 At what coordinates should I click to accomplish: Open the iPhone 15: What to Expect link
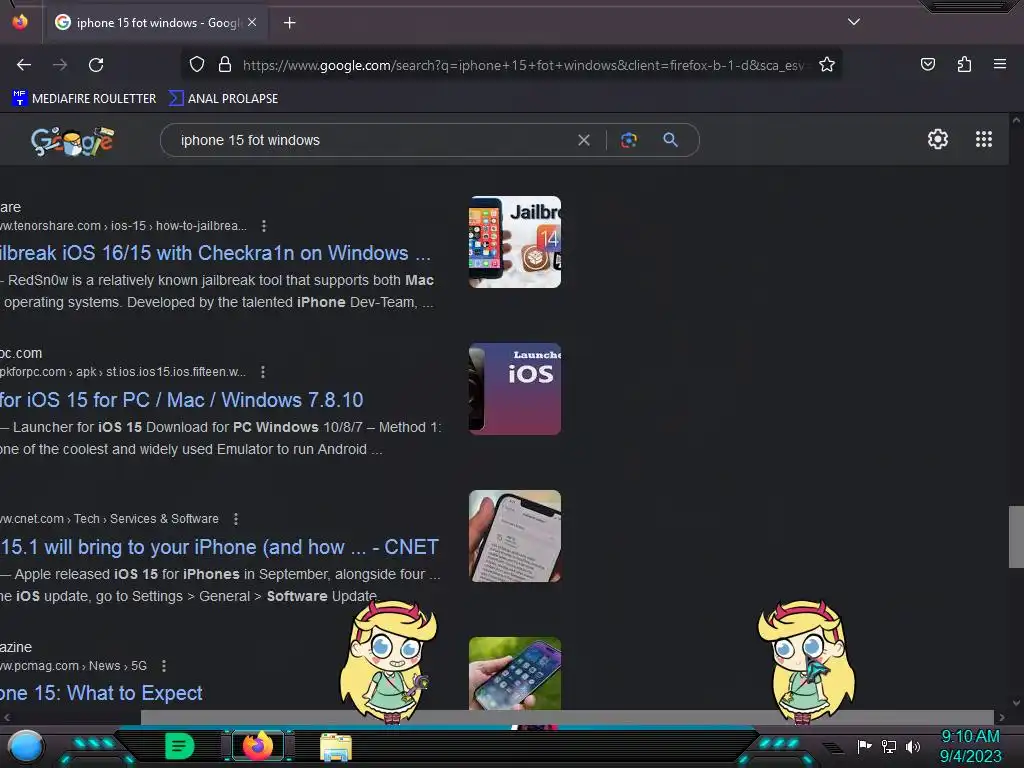click(101, 693)
